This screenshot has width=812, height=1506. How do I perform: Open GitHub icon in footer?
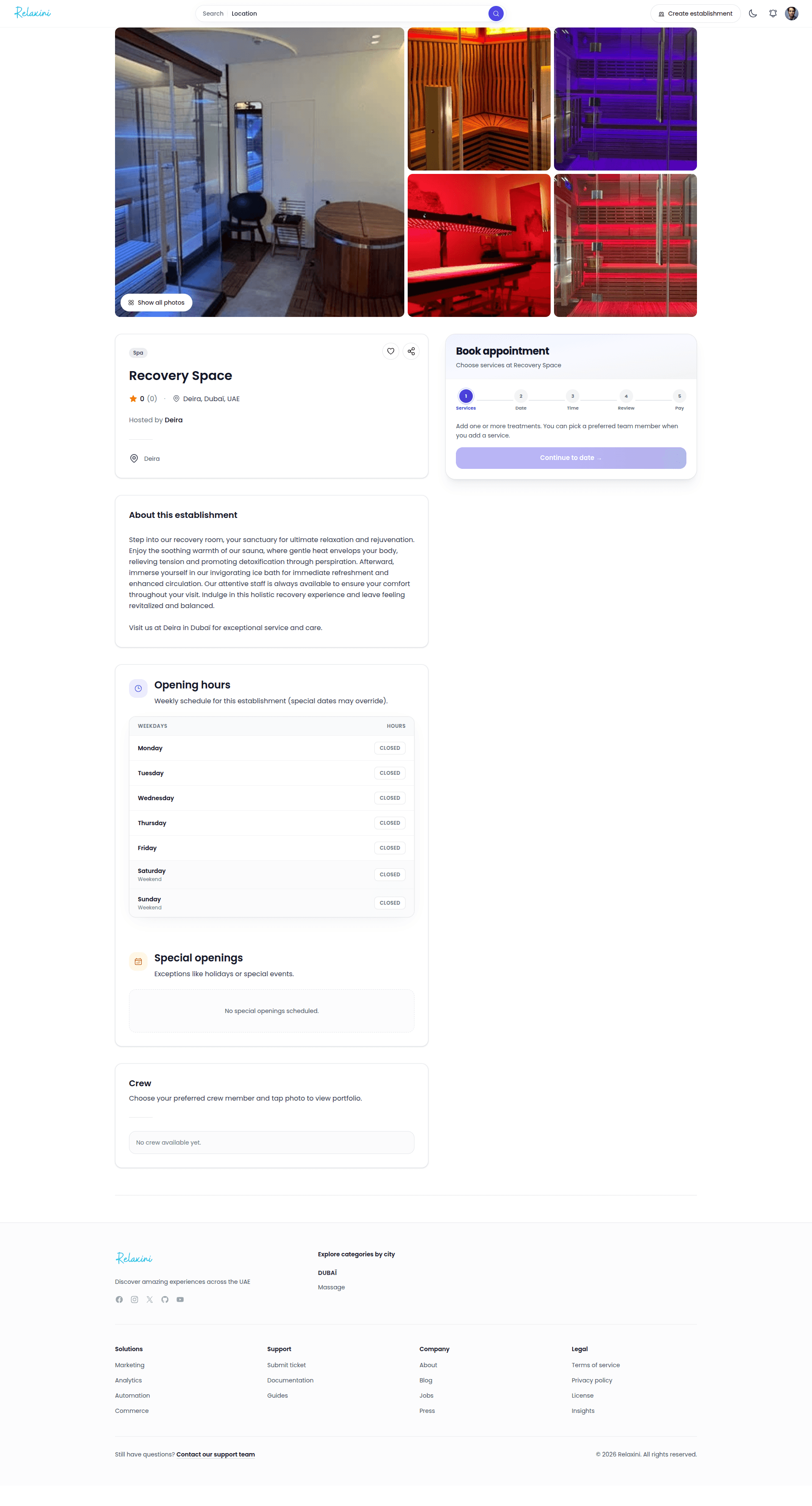[x=165, y=1300]
